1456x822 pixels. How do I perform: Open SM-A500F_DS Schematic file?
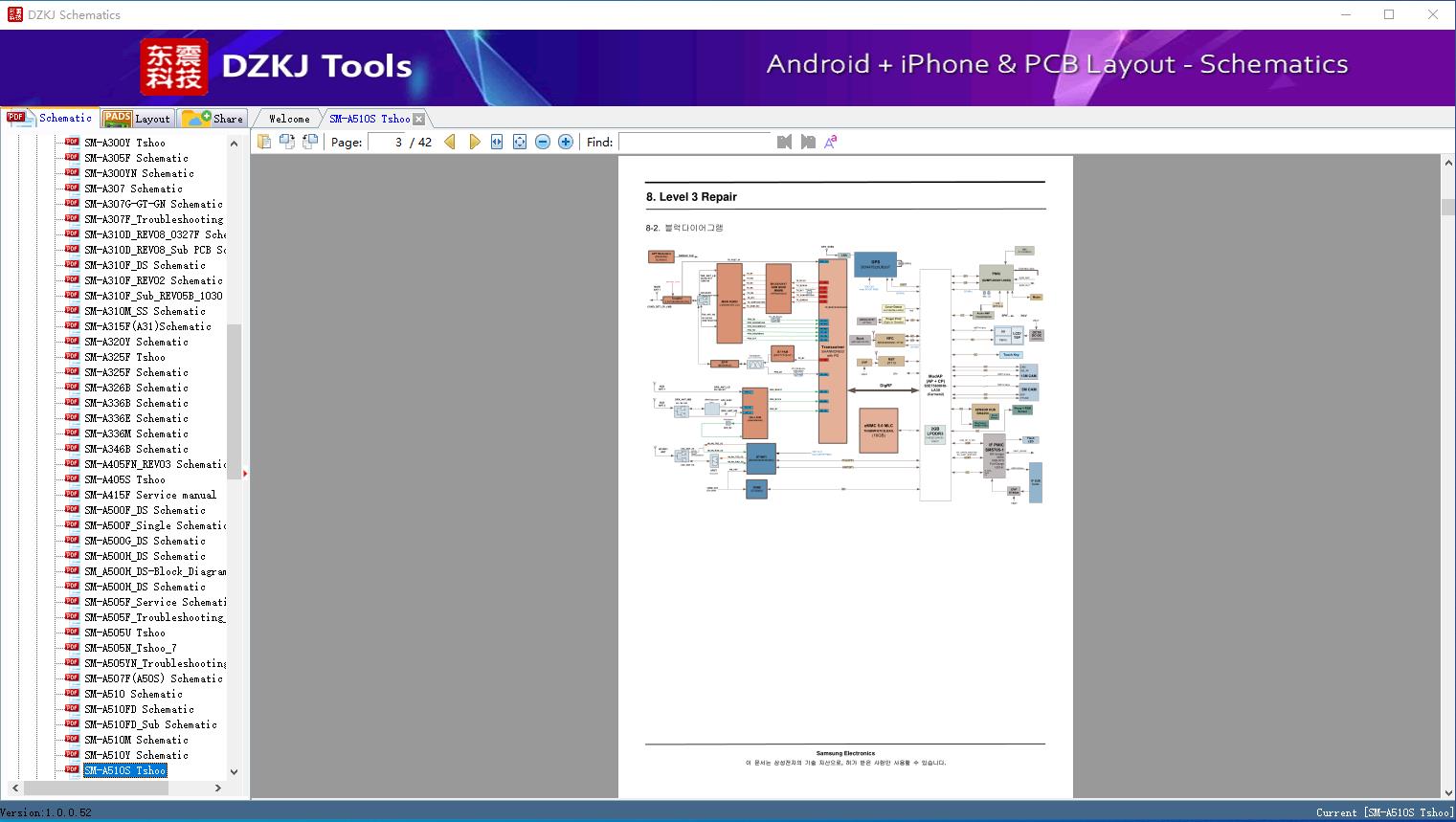click(145, 510)
